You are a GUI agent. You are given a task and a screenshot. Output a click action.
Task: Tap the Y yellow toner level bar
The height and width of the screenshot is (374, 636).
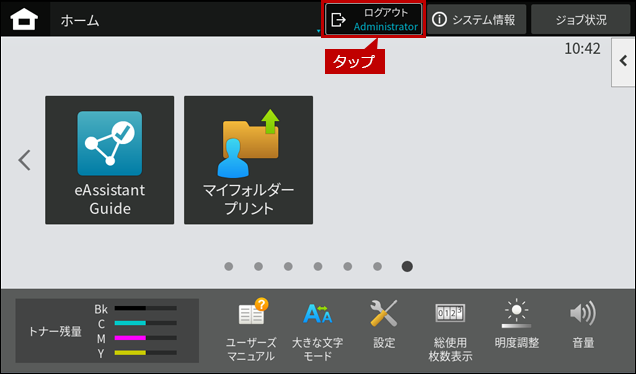coord(146,353)
